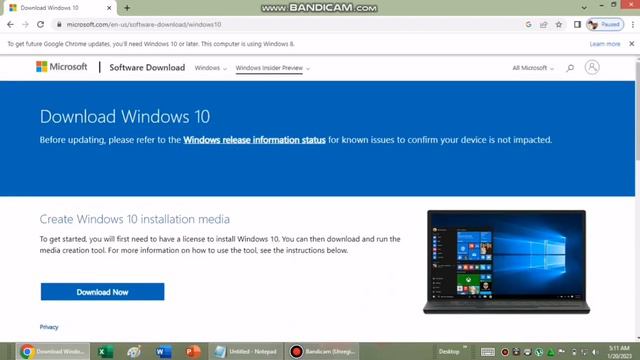Switch to Chrome in the taskbar
The height and width of the screenshot is (360, 640).
pyautogui.click(x=53, y=351)
